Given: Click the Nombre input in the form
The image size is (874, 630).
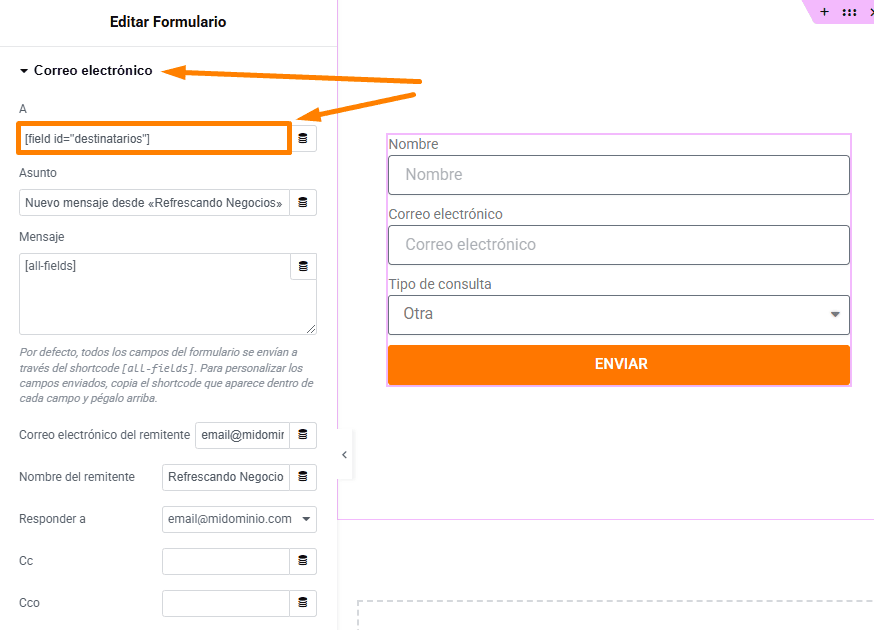Looking at the screenshot, I should pos(619,175).
